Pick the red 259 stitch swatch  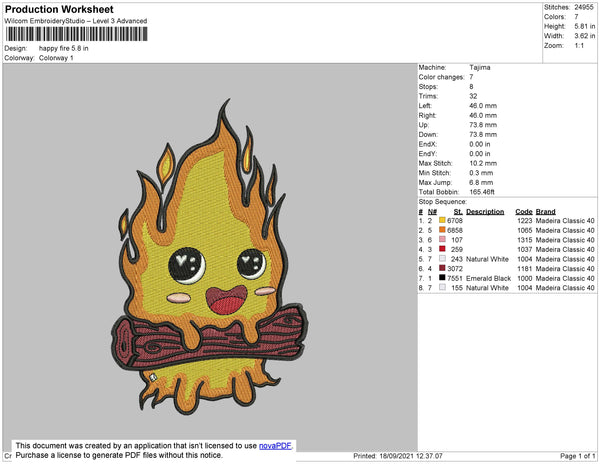[442, 249]
